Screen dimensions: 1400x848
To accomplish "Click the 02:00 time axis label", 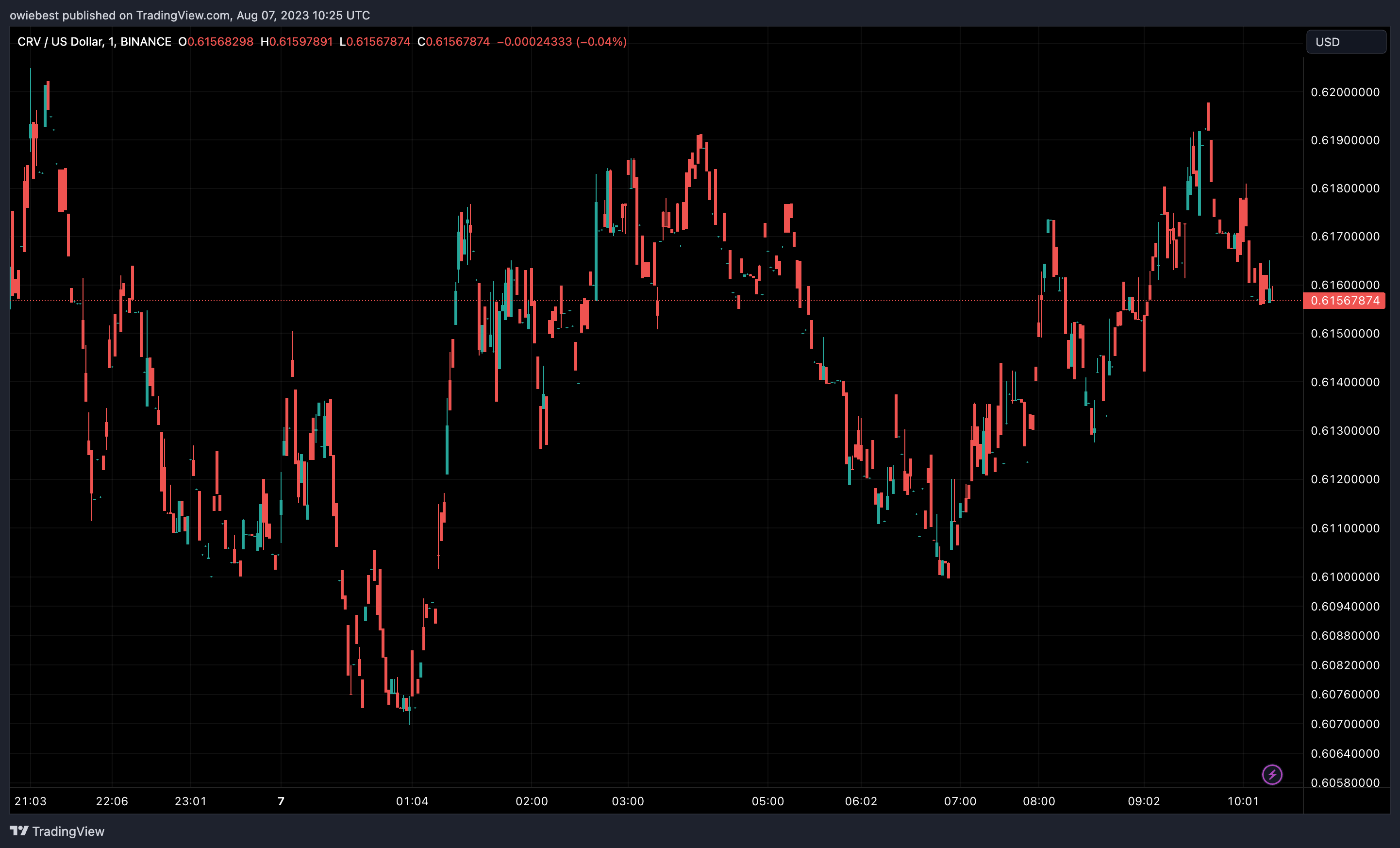I will (531, 801).
